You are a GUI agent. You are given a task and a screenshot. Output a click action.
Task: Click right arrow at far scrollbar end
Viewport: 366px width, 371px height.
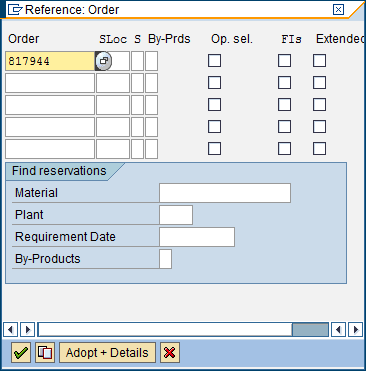(355, 330)
